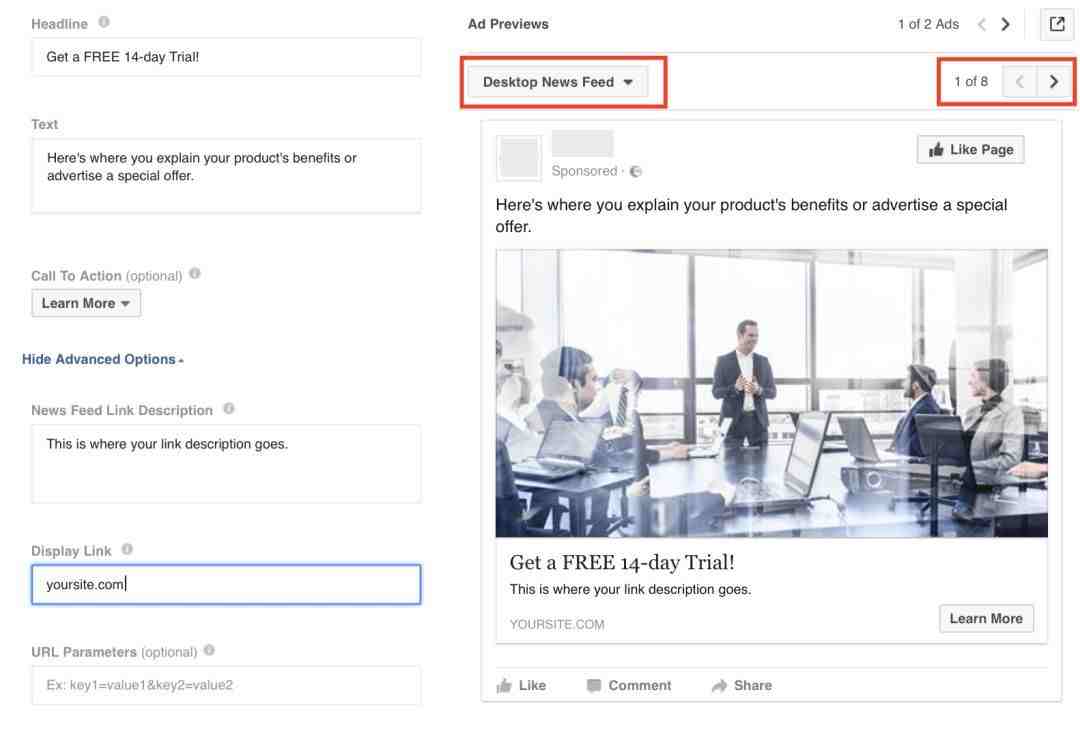Click into the Headline input field
Viewport: 1080px width, 729px height.
[x=226, y=57]
